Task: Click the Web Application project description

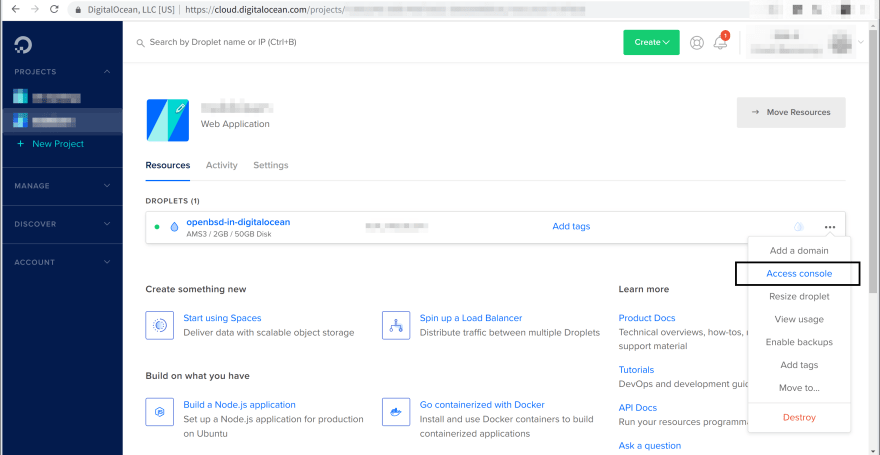Action: [235, 124]
